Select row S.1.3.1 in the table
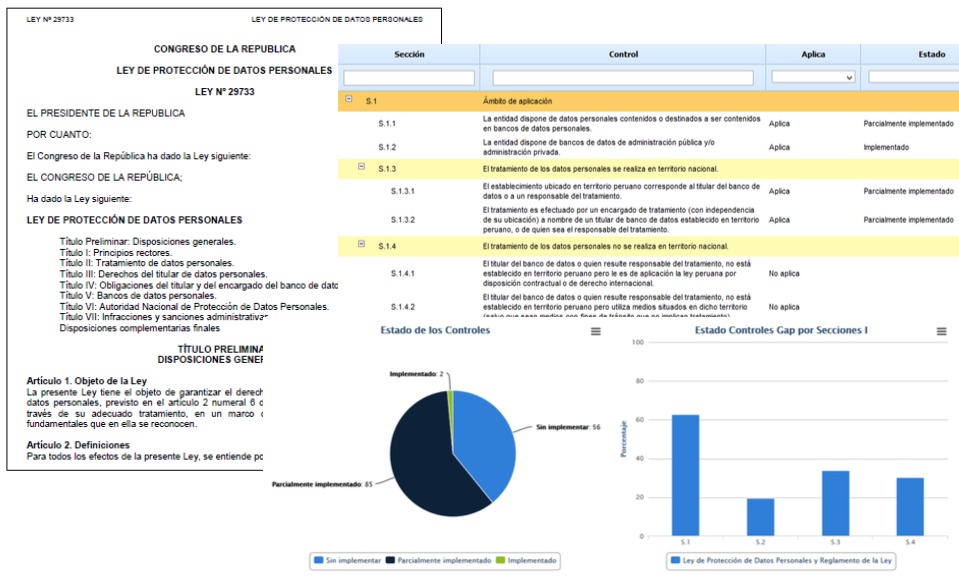Screen dimensions: 959x584 click(x=648, y=191)
